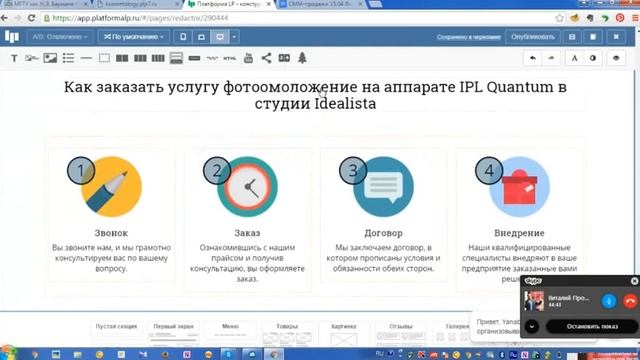Image resolution: width=640 pixels, height=360 pixels.
Task: Switch to desktop monitor preview mode
Action: tap(220, 37)
